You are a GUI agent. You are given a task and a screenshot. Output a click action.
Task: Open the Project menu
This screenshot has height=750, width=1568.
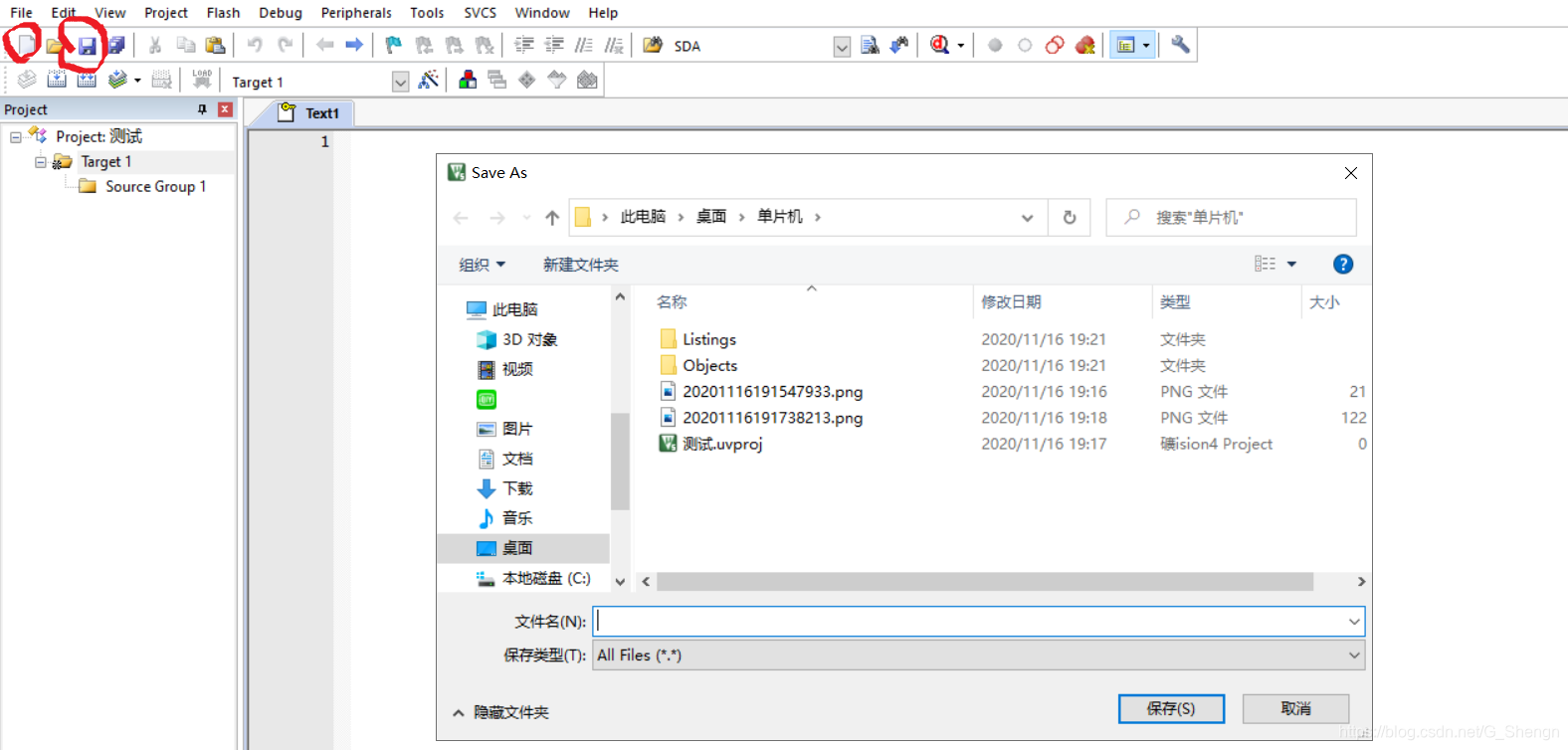pyautogui.click(x=166, y=13)
